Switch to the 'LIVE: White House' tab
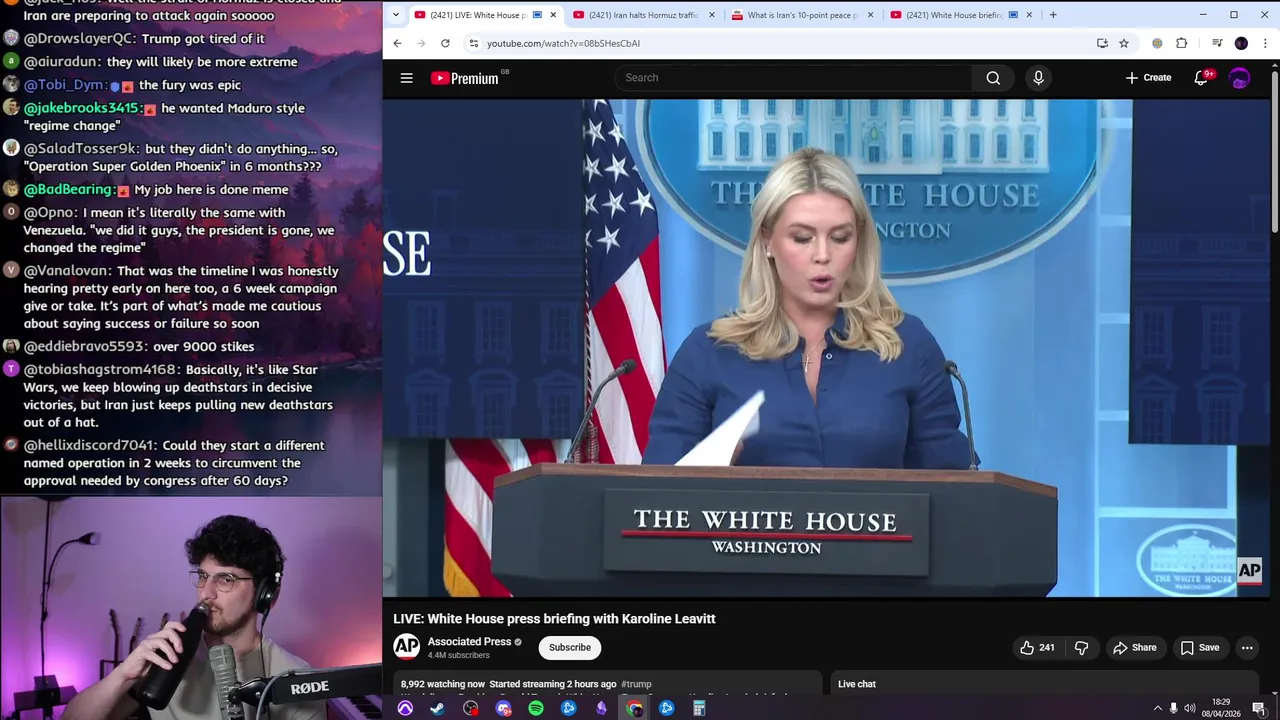The width and height of the screenshot is (1280, 720). pos(486,15)
